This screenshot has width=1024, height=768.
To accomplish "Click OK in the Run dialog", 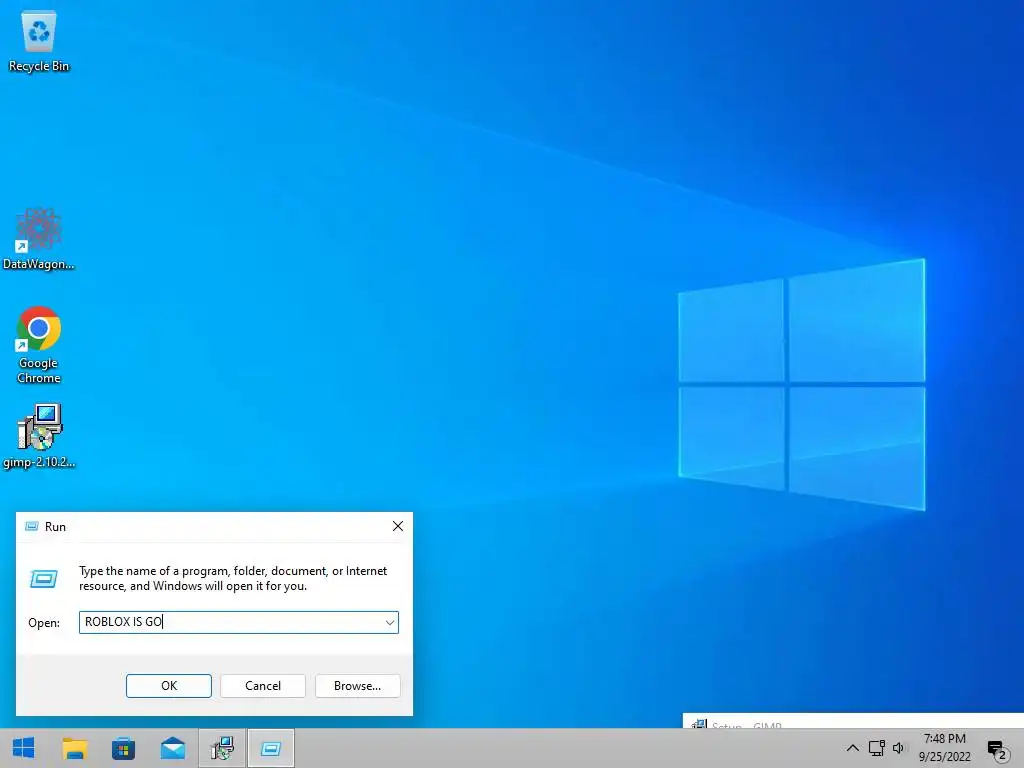I will click(x=169, y=686).
